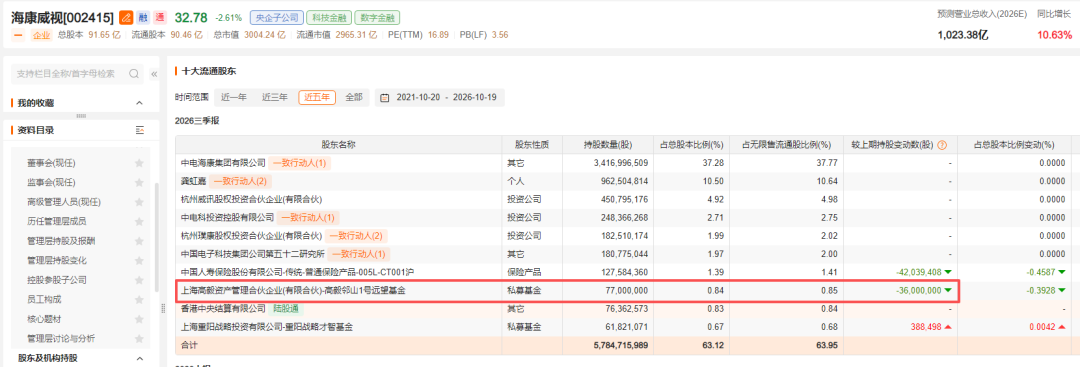Click 杭州威讯股权投资合伙企业(有限合伙) shareholder name
Image resolution: width=1080 pixels, height=367 pixels.
click(251, 200)
